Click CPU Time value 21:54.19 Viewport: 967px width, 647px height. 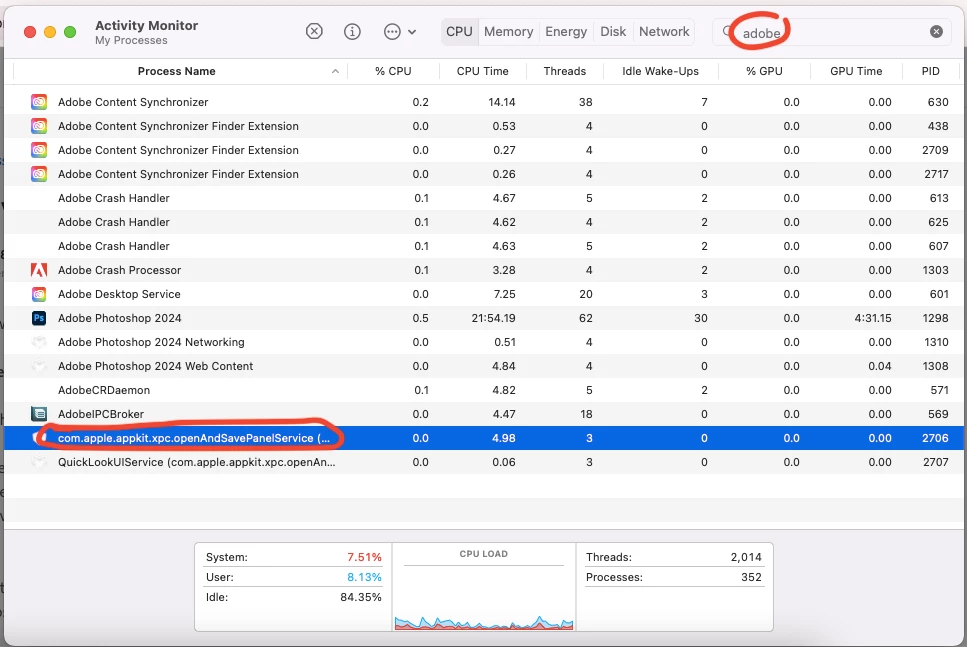[x=493, y=318]
